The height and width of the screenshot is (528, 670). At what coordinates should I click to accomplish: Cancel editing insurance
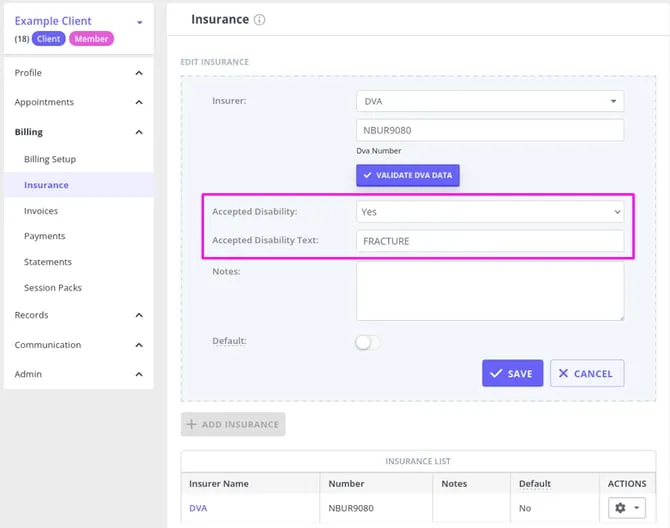(587, 373)
